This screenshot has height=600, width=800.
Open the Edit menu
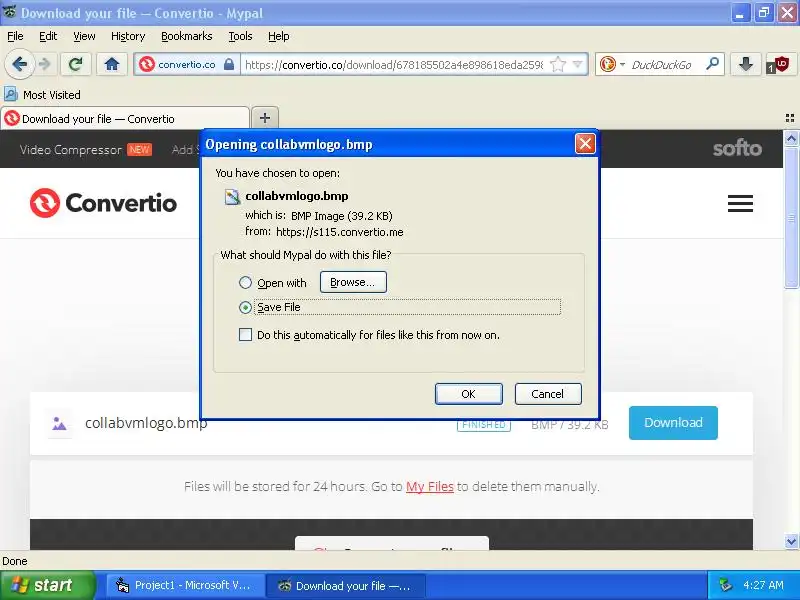point(48,36)
